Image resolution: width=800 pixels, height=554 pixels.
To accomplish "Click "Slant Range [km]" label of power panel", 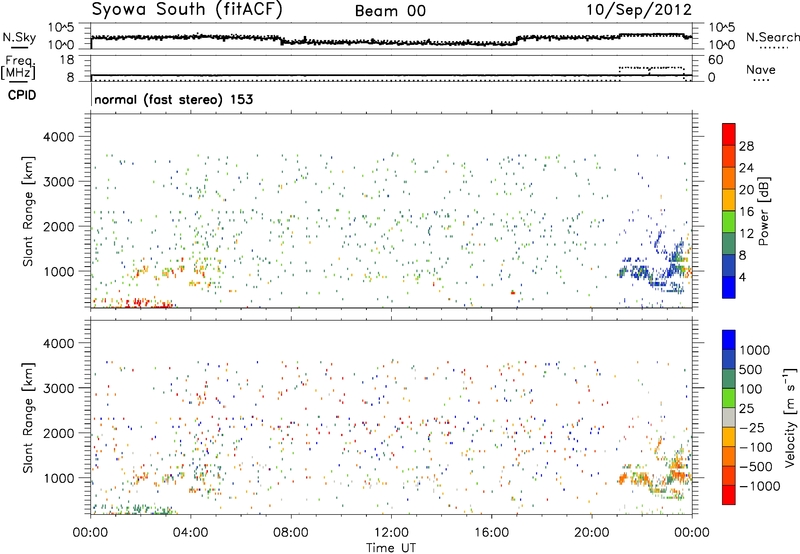I will (28, 211).
